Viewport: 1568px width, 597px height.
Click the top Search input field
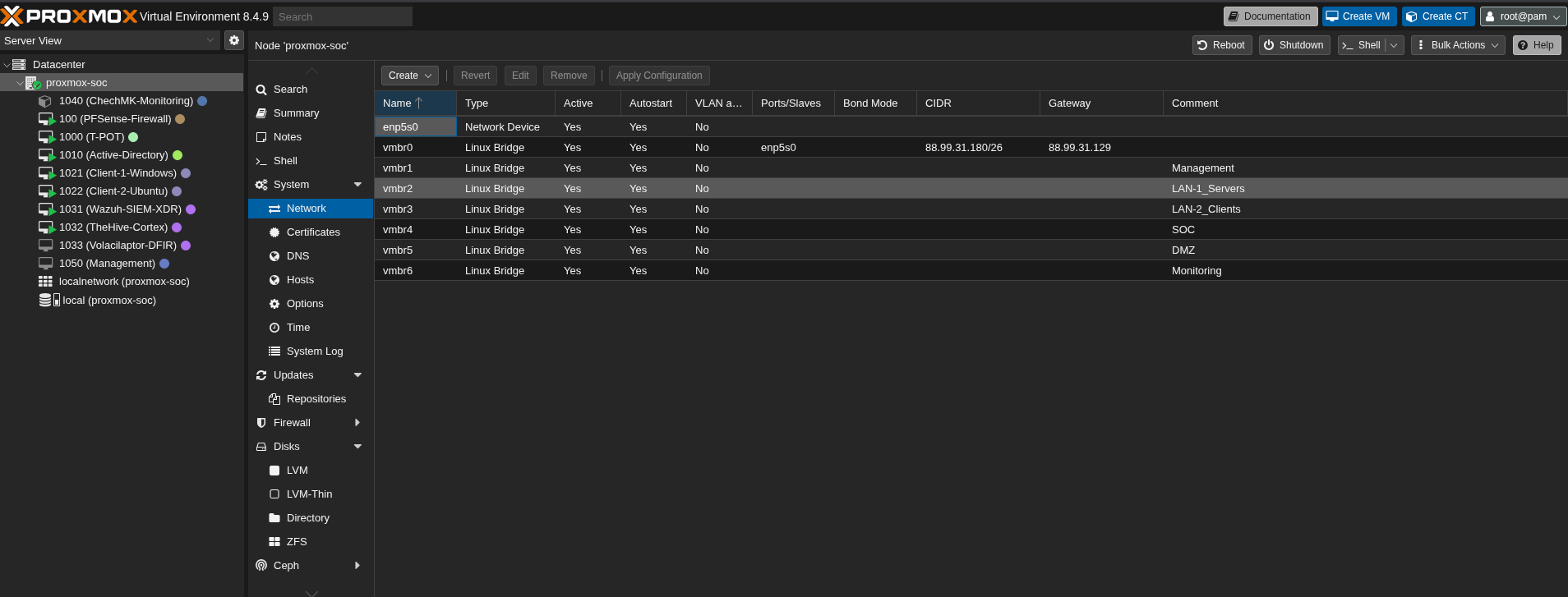click(343, 16)
